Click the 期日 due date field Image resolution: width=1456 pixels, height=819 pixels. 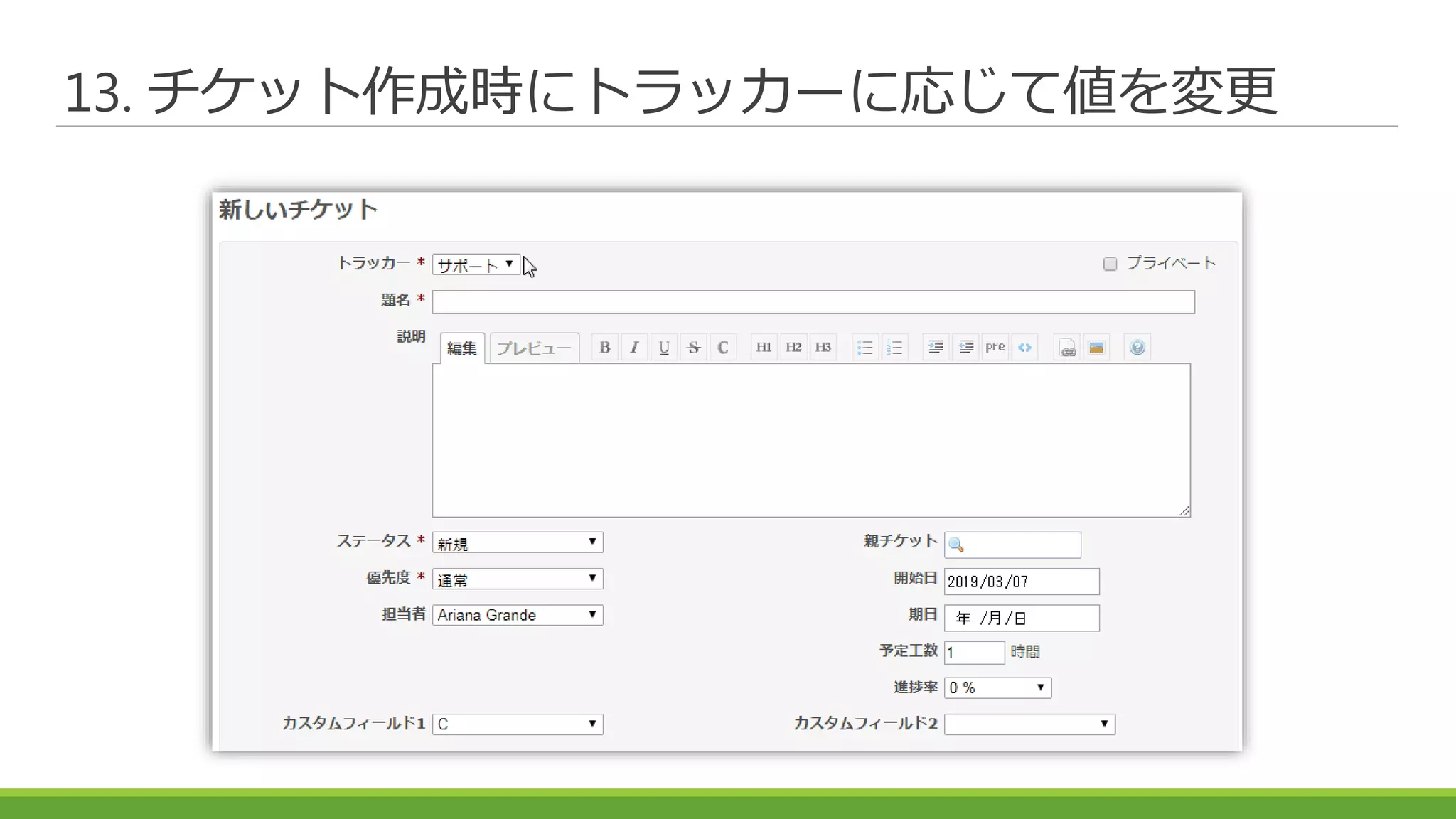[x=1022, y=618]
